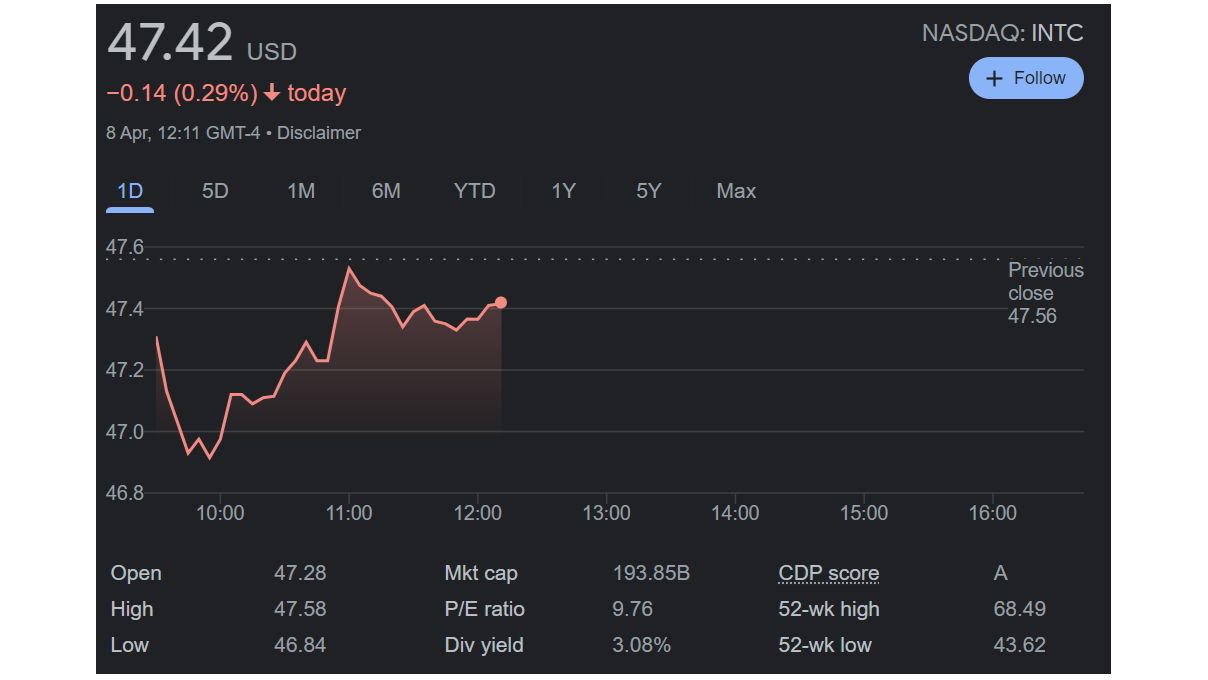This screenshot has height=680, width=1208.
Task: Click the NASDAQ: INTC ticker text
Action: [x=1002, y=33]
